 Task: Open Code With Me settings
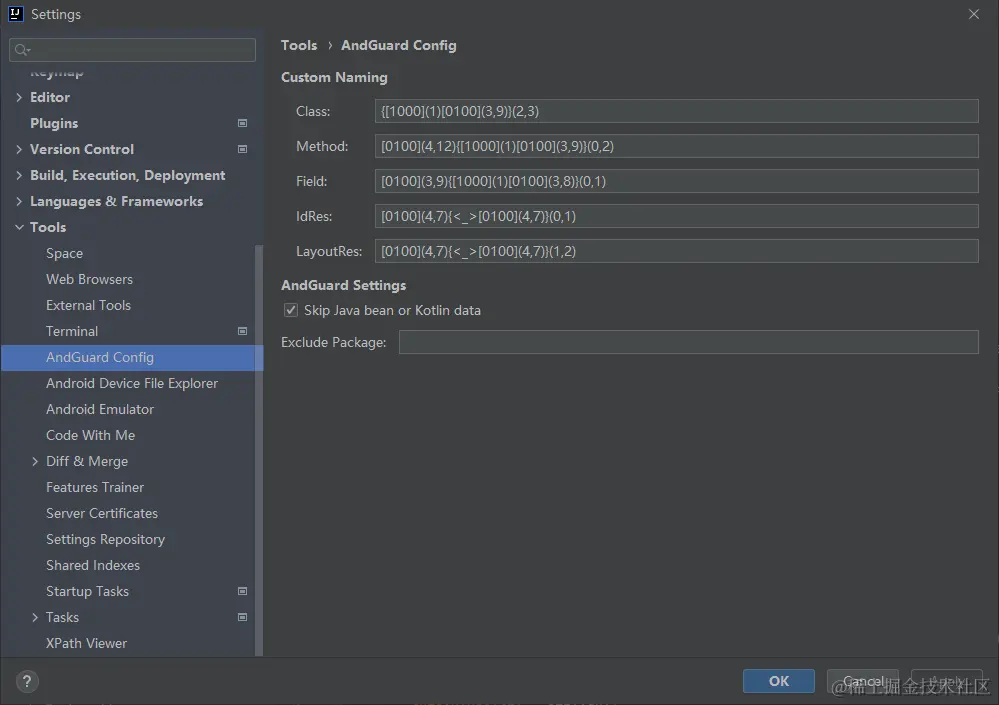(x=90, y=435)
